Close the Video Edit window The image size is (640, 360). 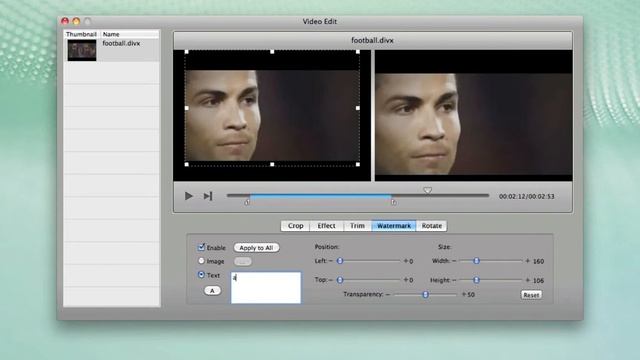click(x=65, y=21)
